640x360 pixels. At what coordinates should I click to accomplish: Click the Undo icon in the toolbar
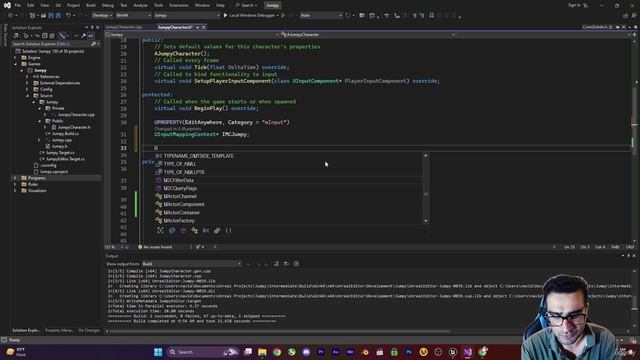(68, 15)
